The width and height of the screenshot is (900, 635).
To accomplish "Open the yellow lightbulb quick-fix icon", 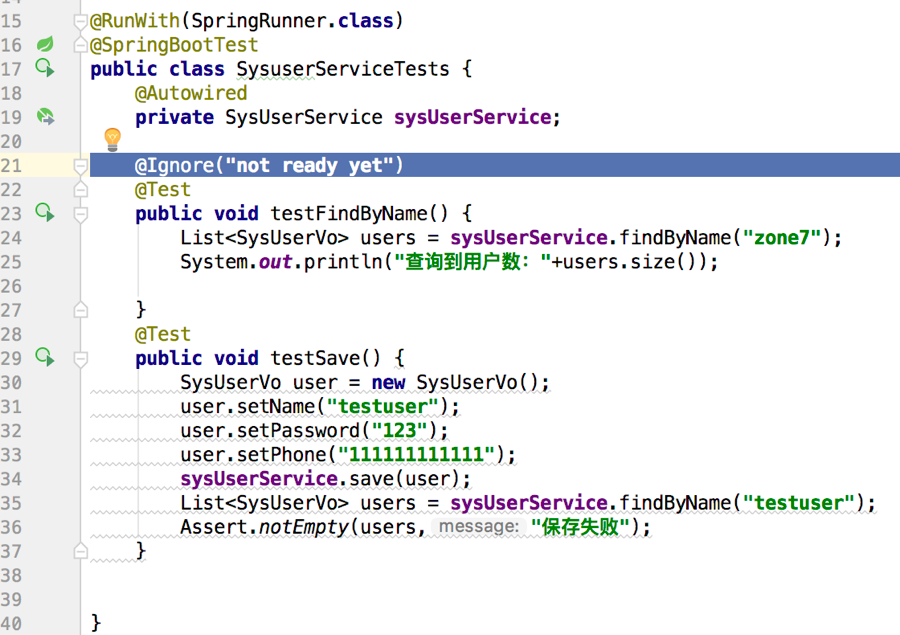I will pyautogui.click(x=112, y=139).
